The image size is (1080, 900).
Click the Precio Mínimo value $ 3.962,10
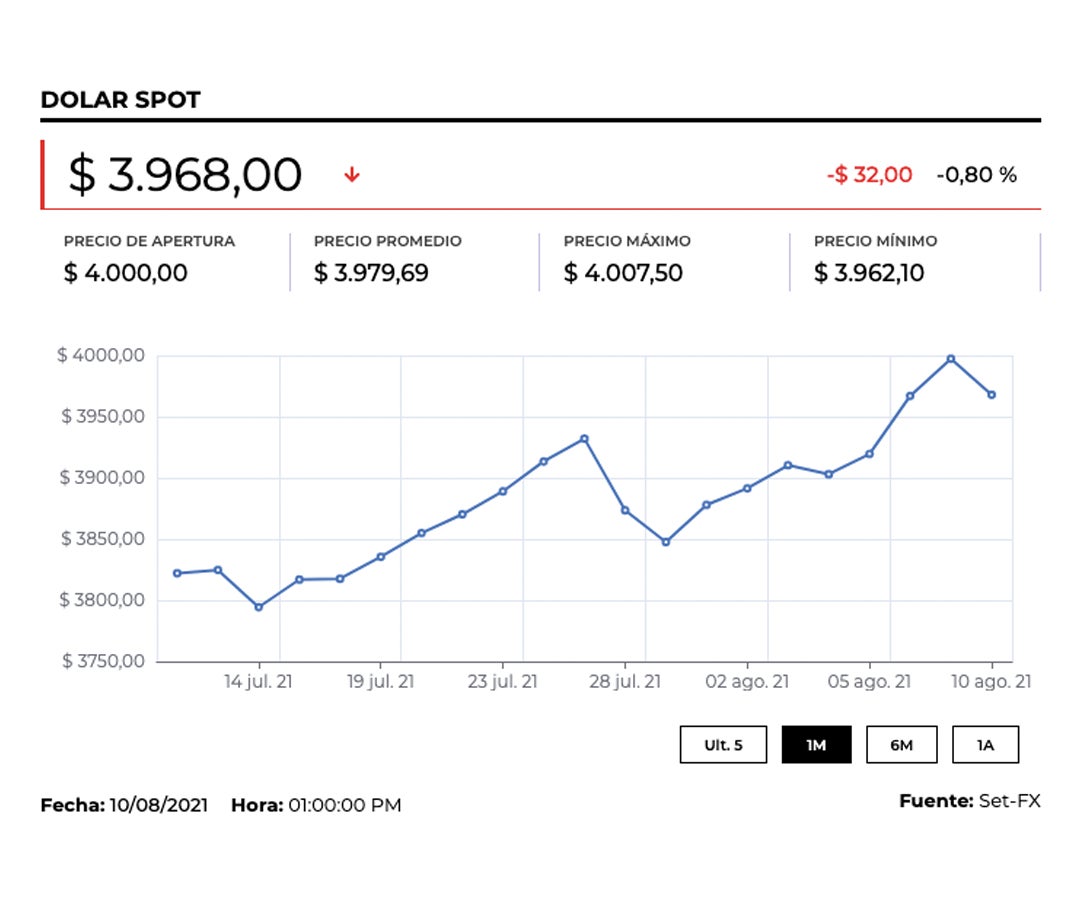pyautogui.click(x=869, y=272)
